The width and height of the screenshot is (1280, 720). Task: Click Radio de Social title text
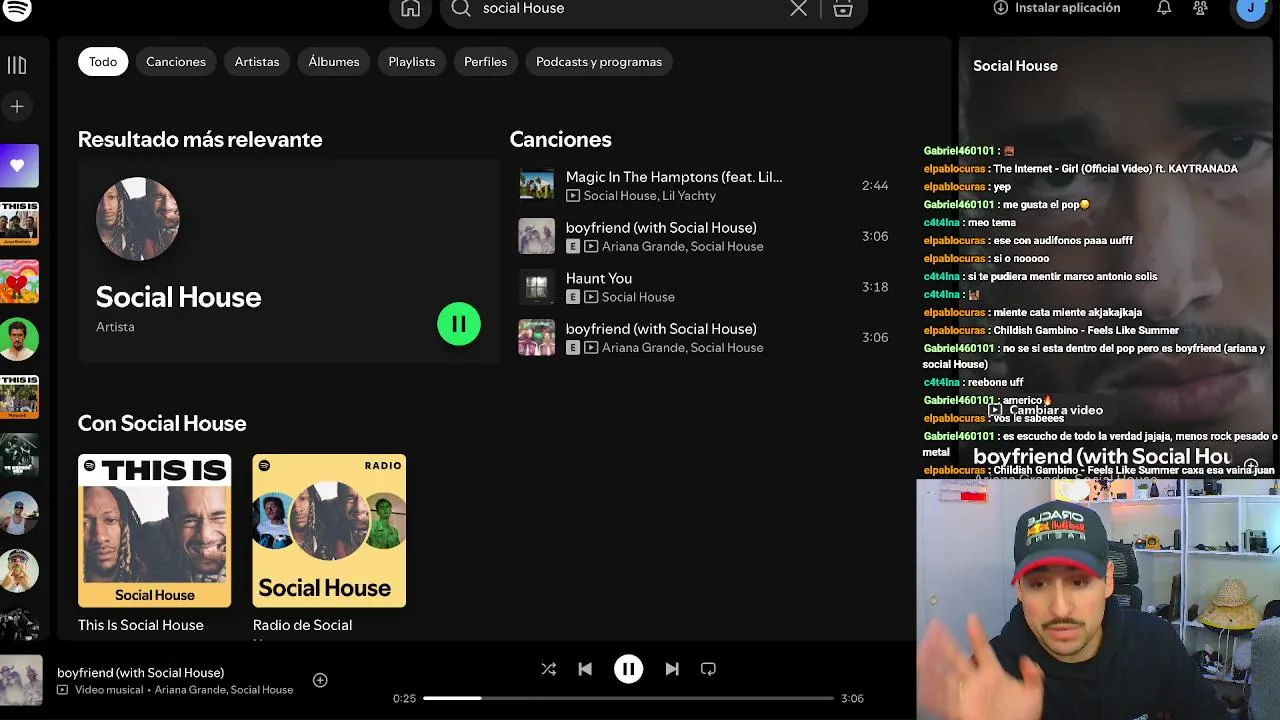click(x=302, y=625)
